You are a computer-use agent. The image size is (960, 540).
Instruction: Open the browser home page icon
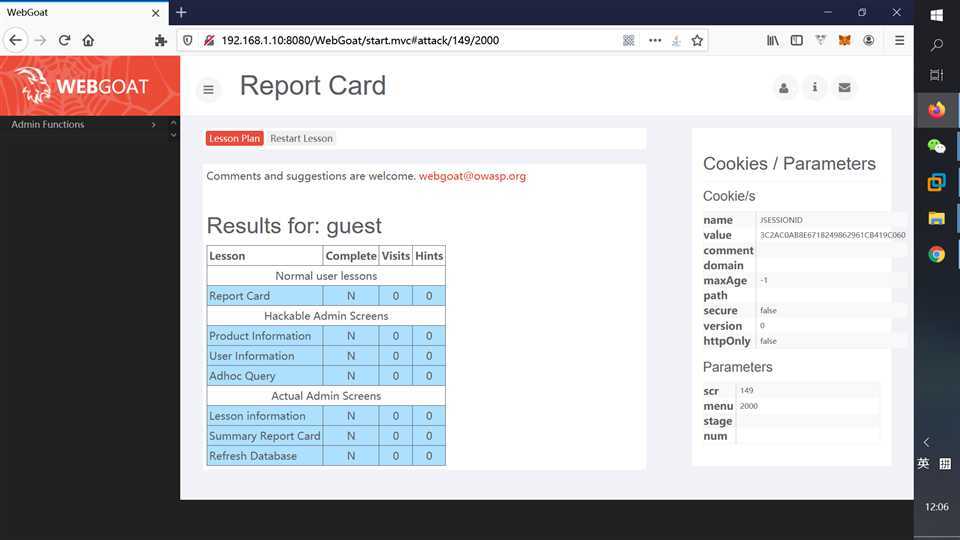(88, 40)
